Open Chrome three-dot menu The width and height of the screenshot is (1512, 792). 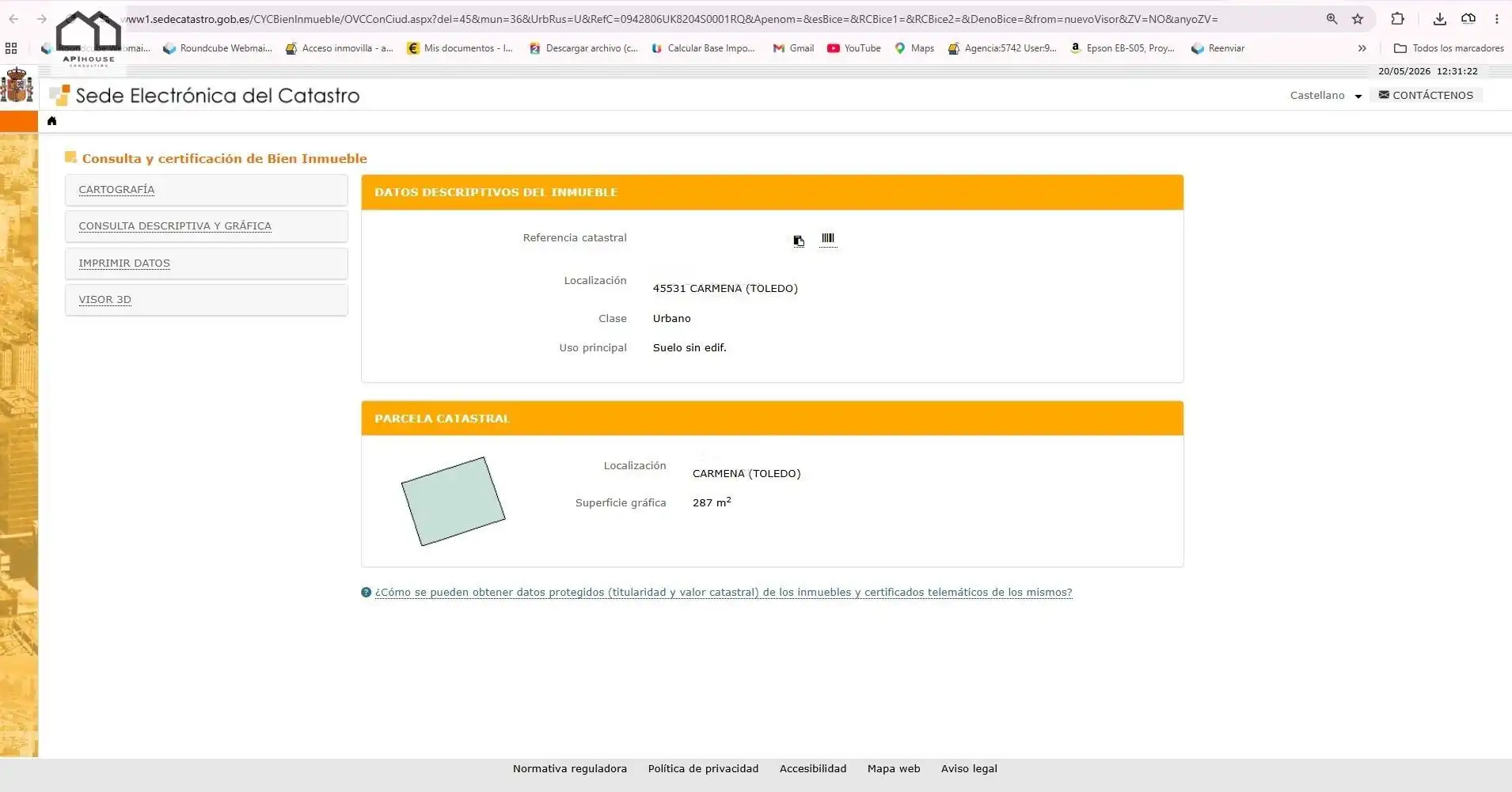[1496, 19]
